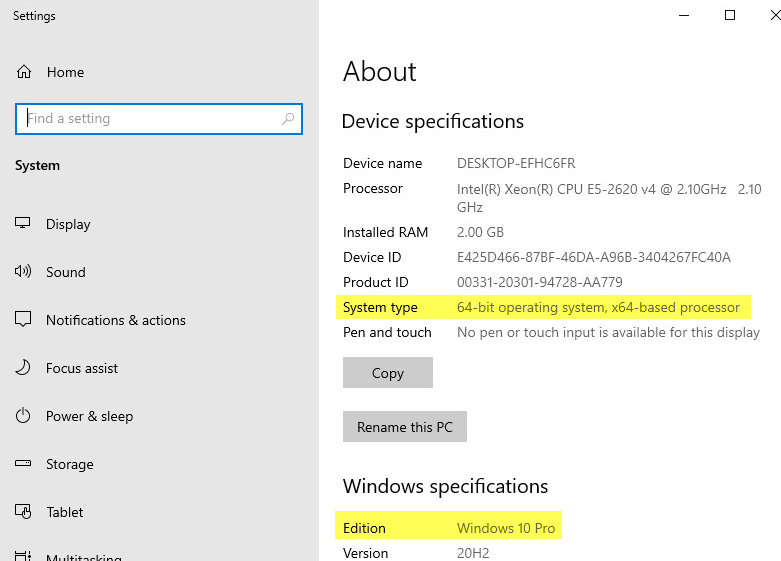Viewport: 781px width, 561px height.
Task: Click the Device specifications heading
Action: click(x=433, y=122)
